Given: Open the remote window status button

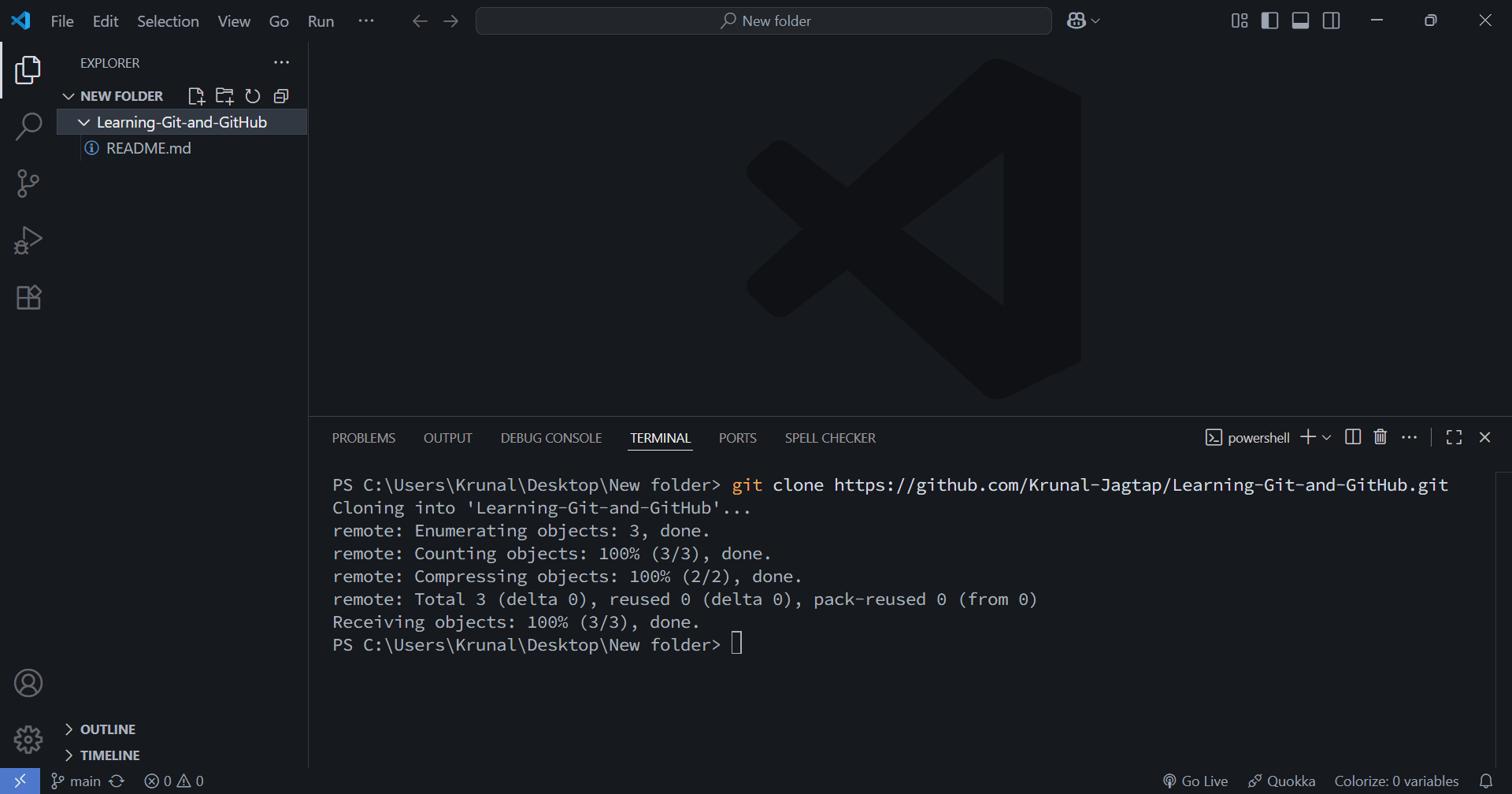Looking at the screenshot, I should [x=20, y=781].
